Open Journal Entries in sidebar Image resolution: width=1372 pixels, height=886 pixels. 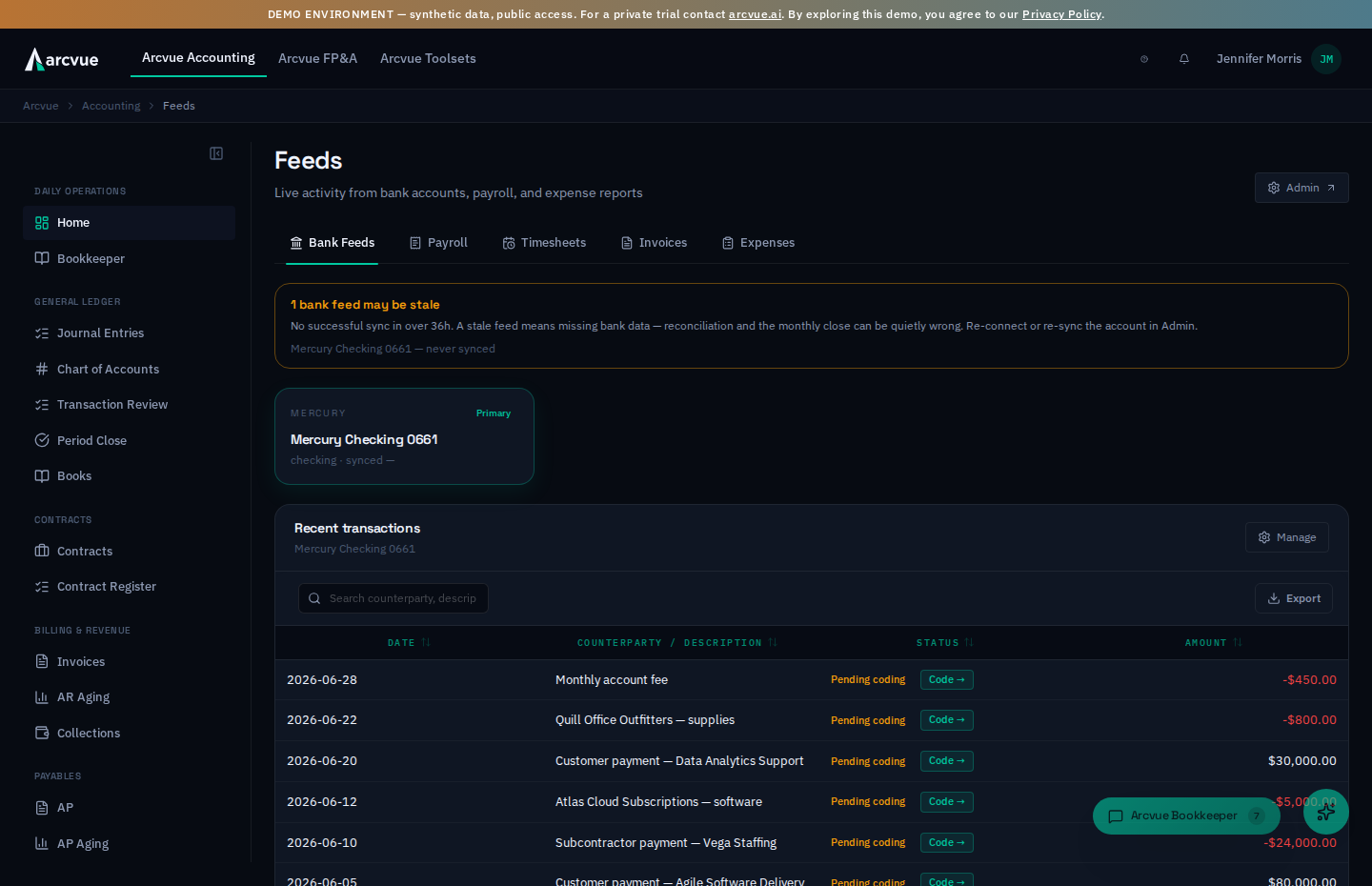coord(129,333)
